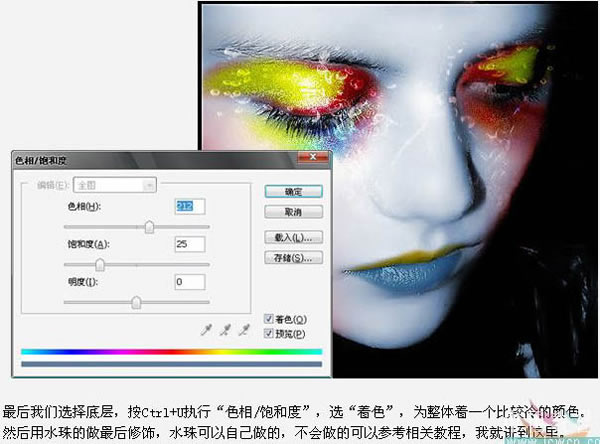Viewport: 600px width, 444px height.
Task: Open the 编辑 全图 dropdown
Action: pyautogui.click(x=115, y=185)
